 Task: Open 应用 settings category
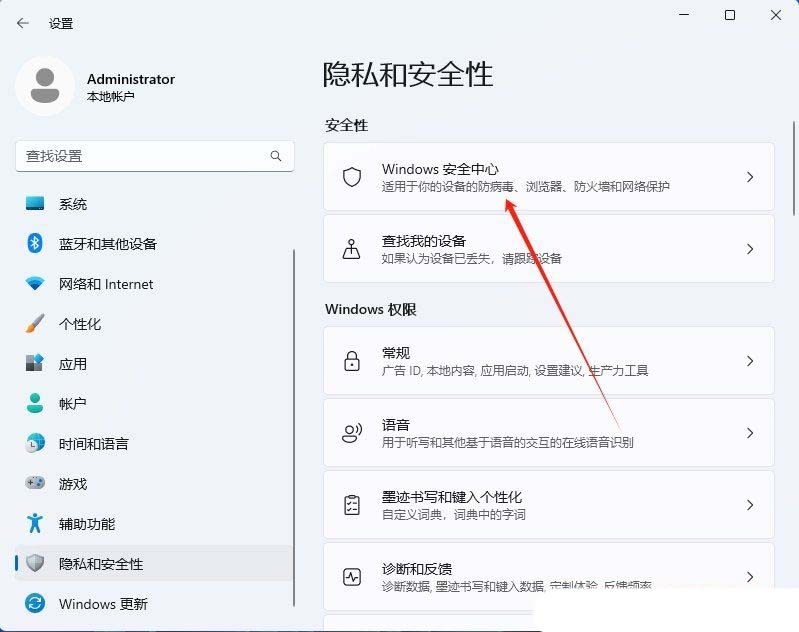(x=152, y=363)
